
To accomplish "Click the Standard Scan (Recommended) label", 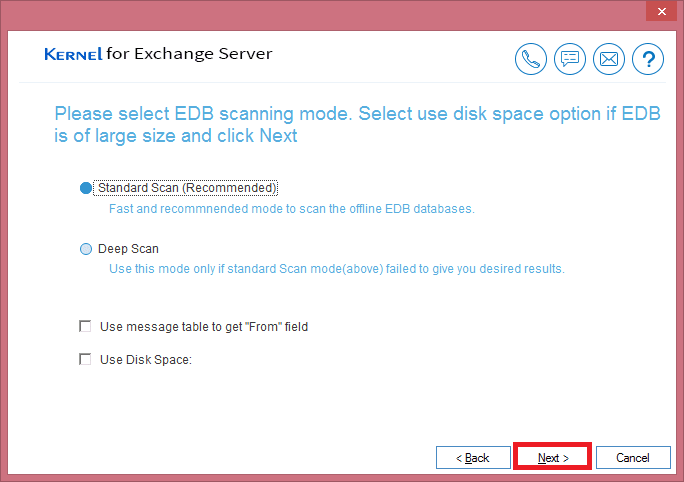I will pos(187,188).
